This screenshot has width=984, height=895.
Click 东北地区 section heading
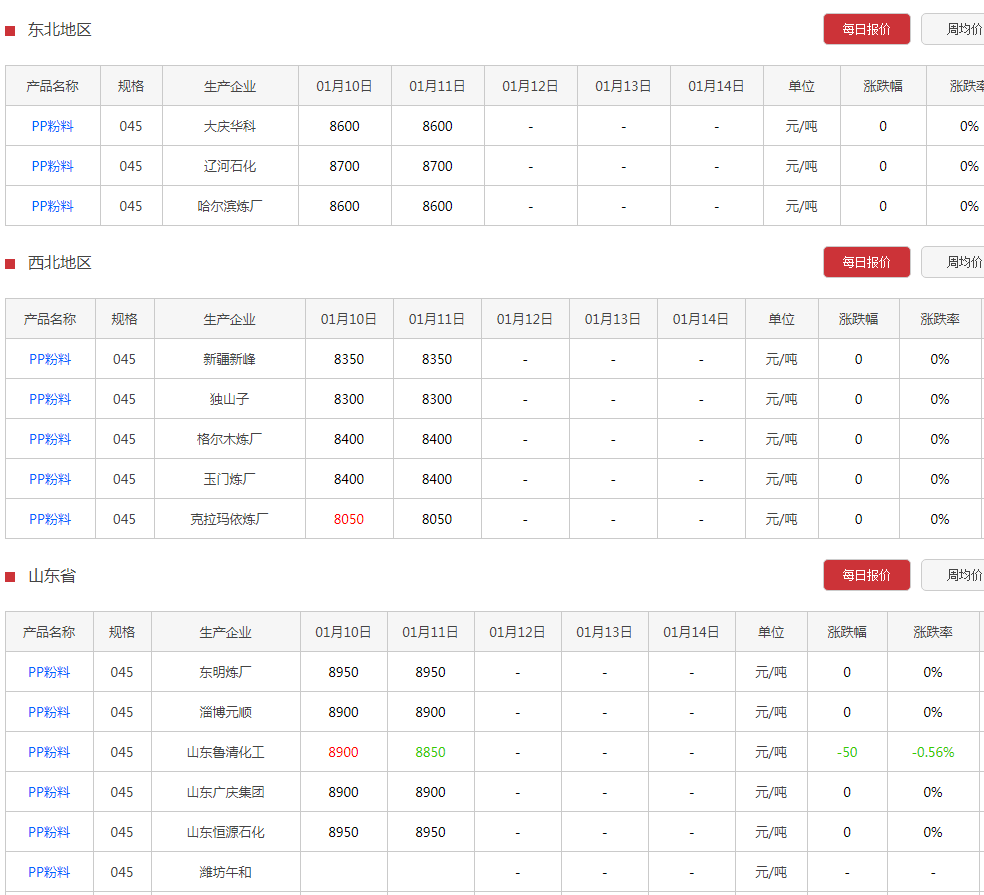tap(60, 29)
